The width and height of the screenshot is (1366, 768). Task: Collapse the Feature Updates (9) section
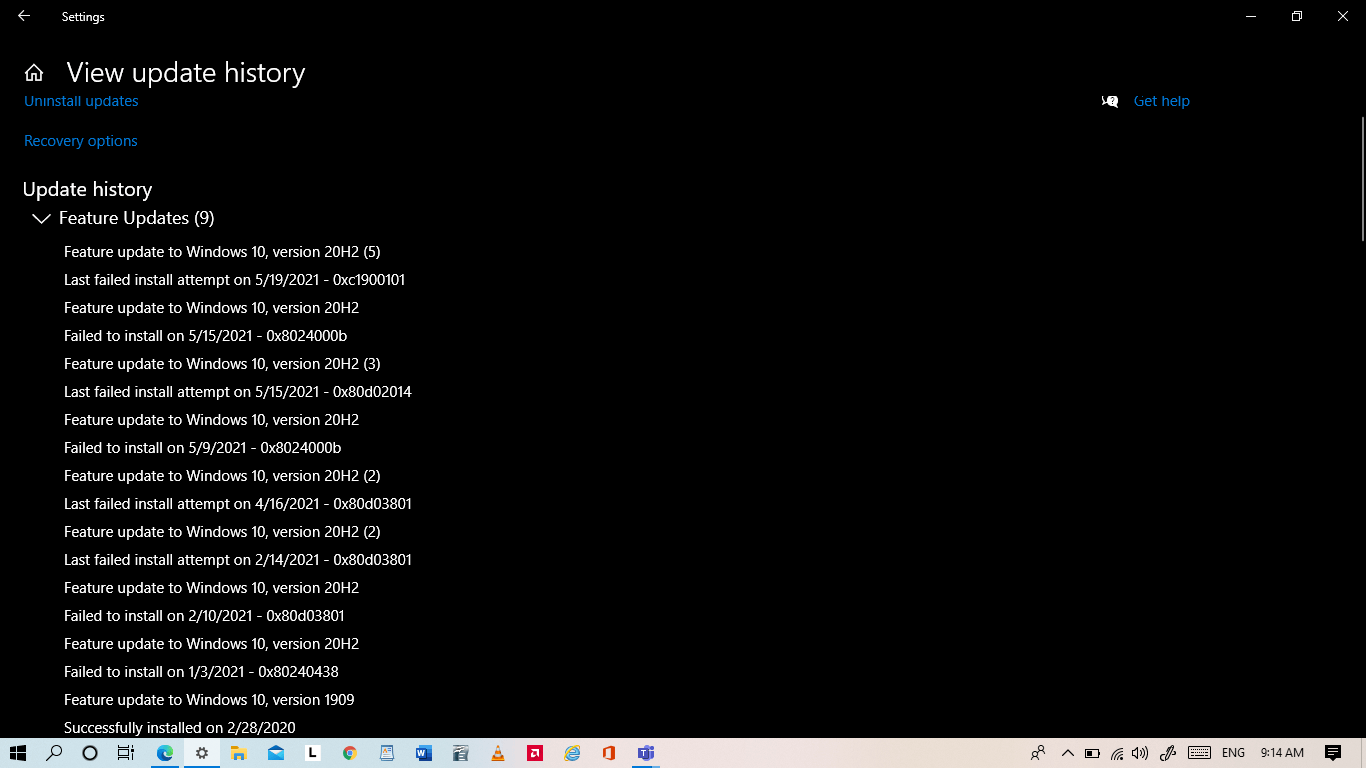tap(41, 218)
